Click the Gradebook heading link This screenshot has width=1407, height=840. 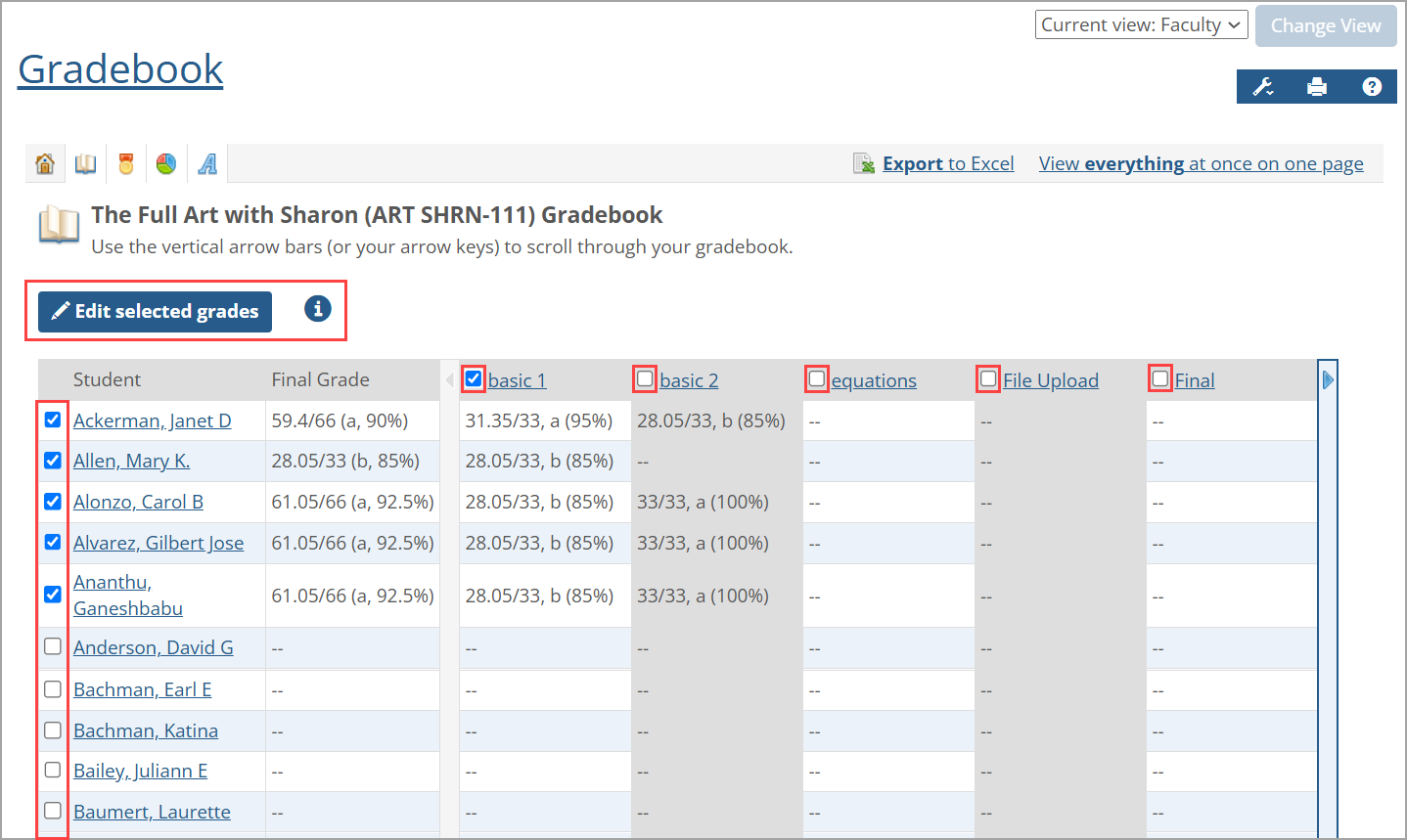click(119, 68)
